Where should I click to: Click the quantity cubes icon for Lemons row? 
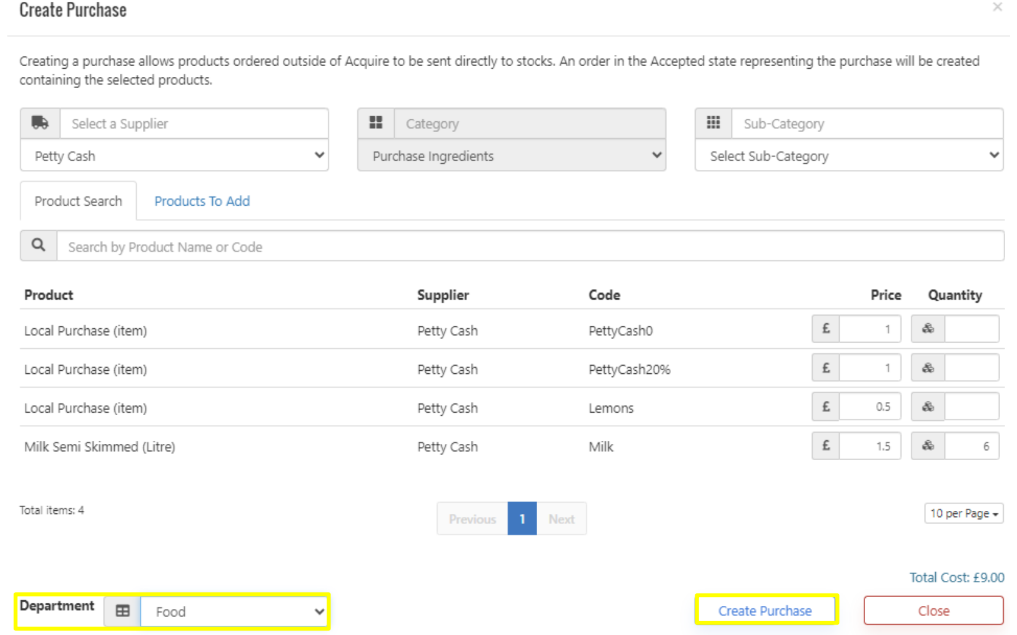pyautogui.click(x=928, y=407)
